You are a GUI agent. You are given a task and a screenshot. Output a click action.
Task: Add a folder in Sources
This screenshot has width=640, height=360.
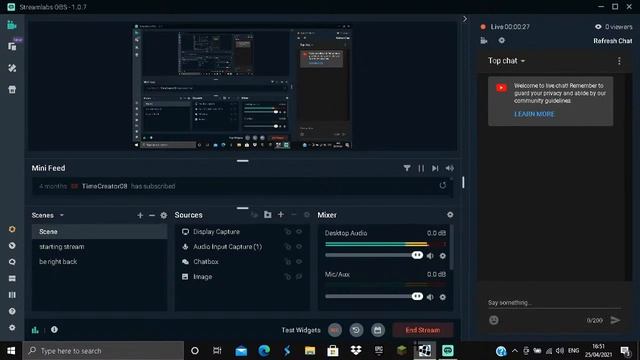coord(267,215)
